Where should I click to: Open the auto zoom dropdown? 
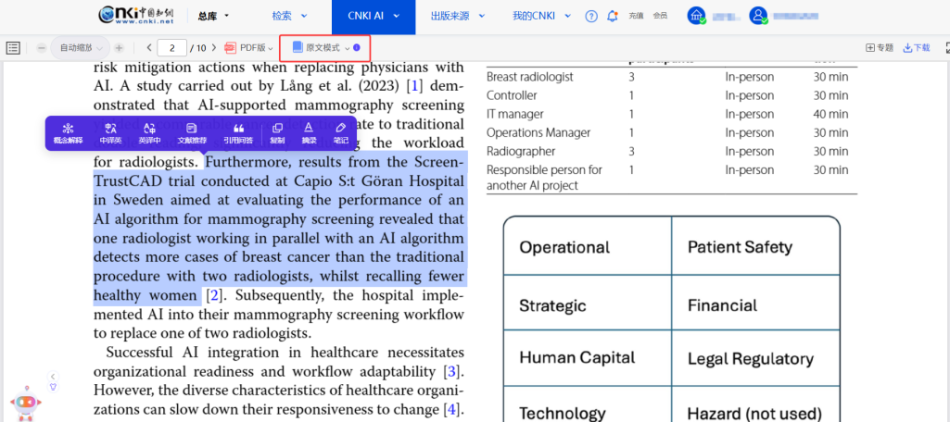point(80,48)
